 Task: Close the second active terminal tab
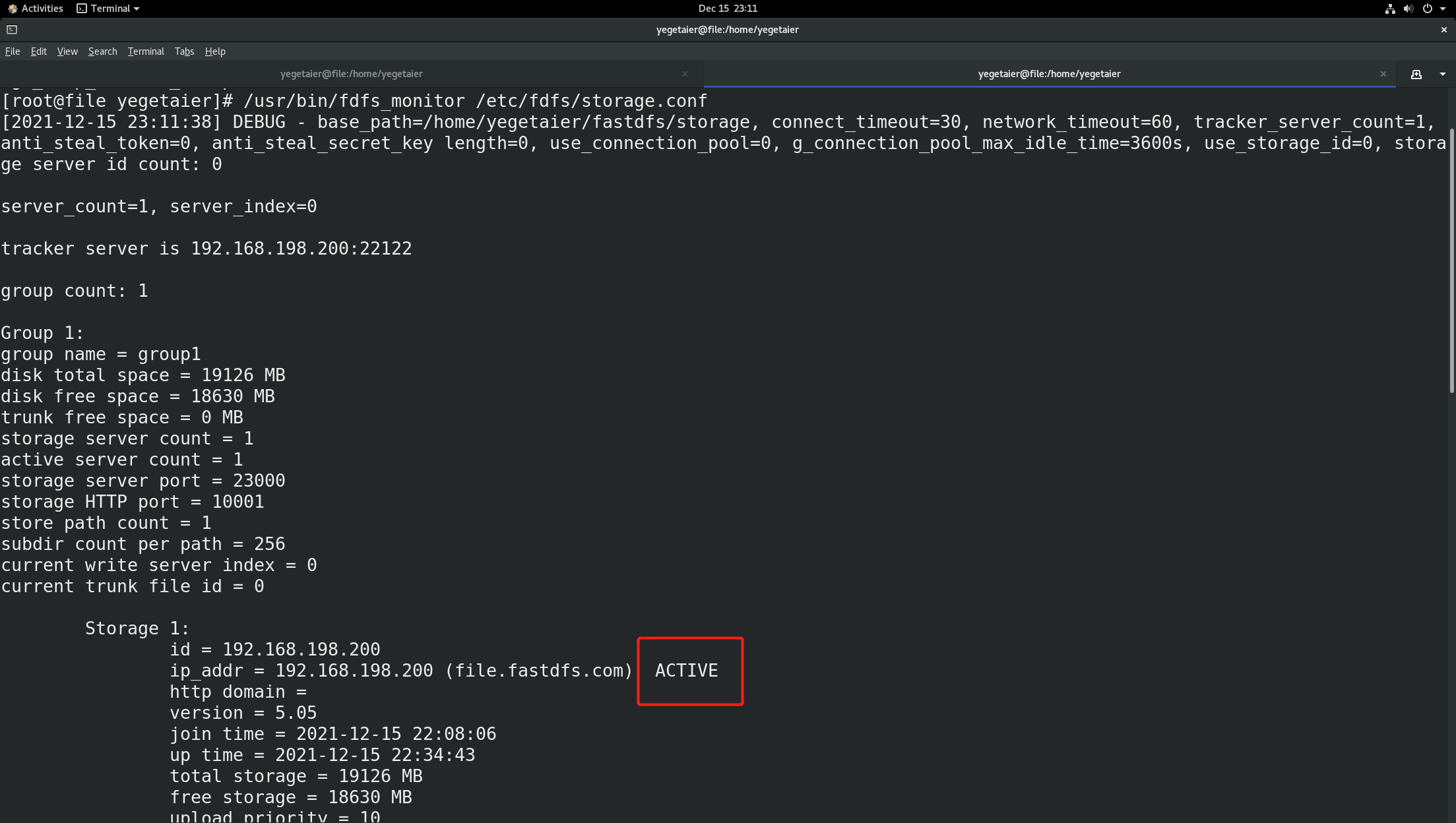tap(1383, 74)
